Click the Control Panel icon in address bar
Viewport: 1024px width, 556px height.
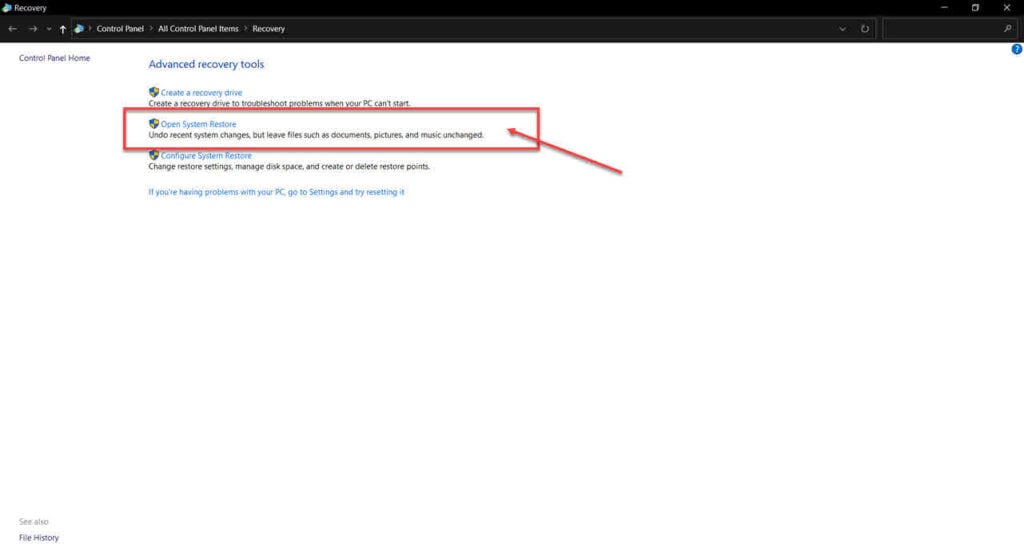pos(79,29)
